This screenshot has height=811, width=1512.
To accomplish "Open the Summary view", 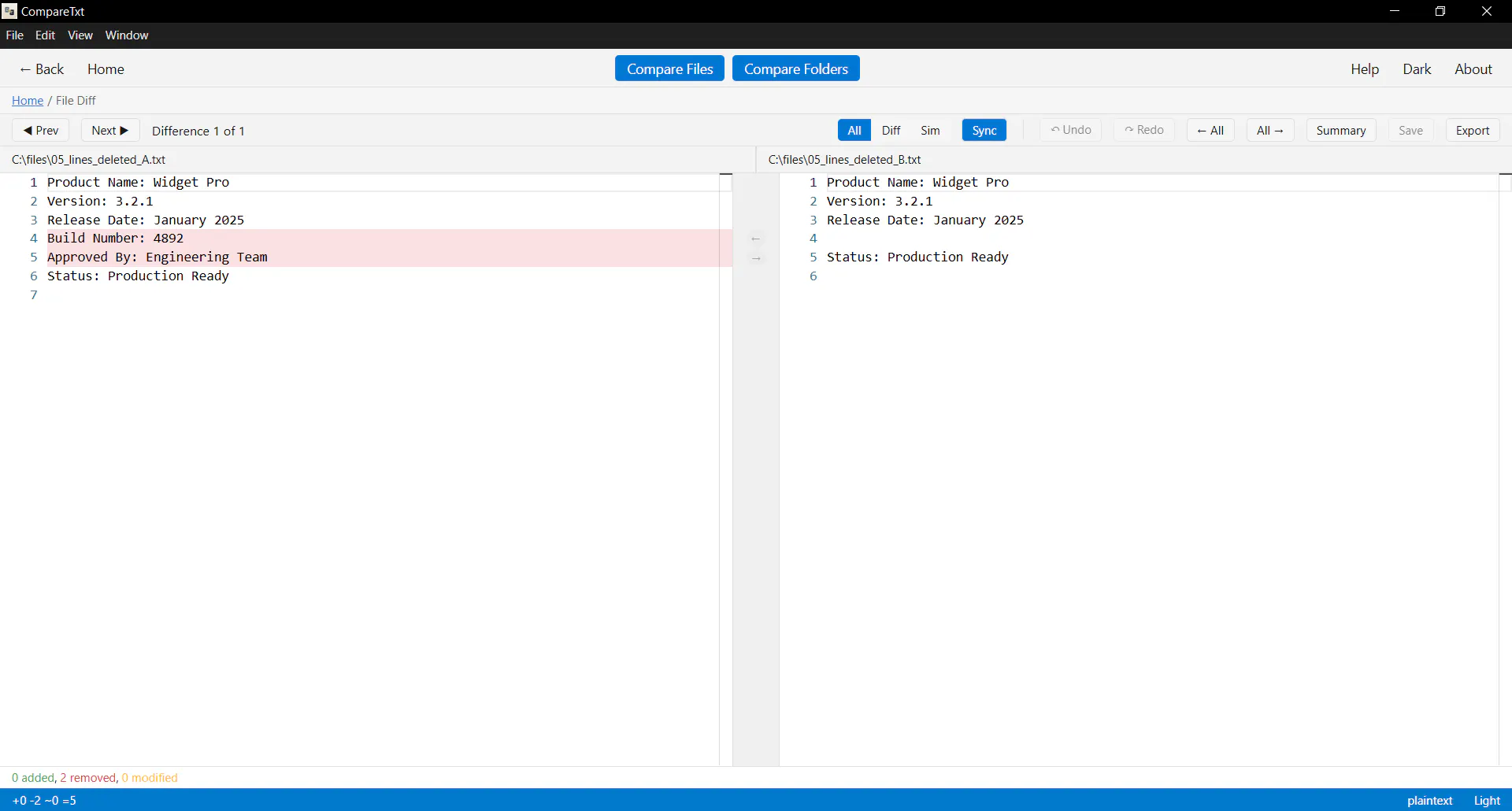I will (x=1341, y=131).
